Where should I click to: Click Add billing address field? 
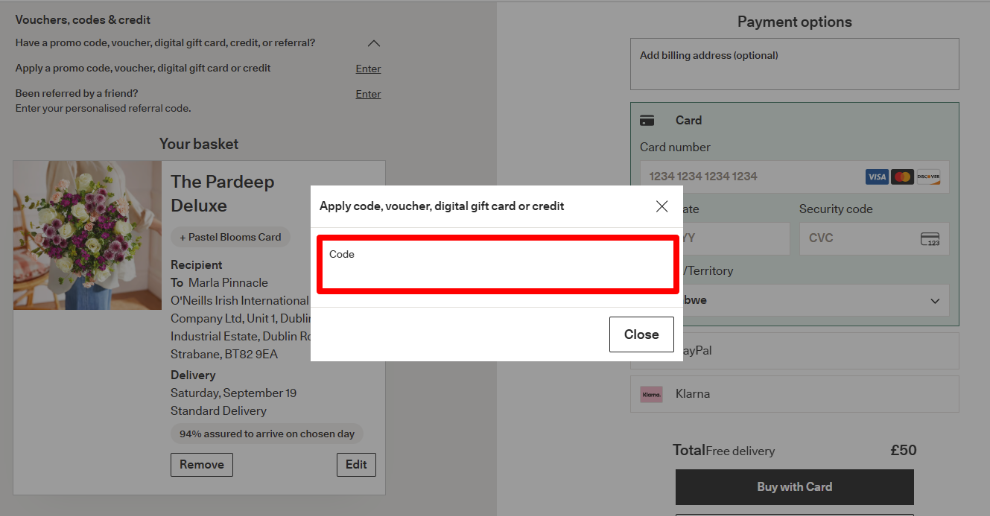794,64
